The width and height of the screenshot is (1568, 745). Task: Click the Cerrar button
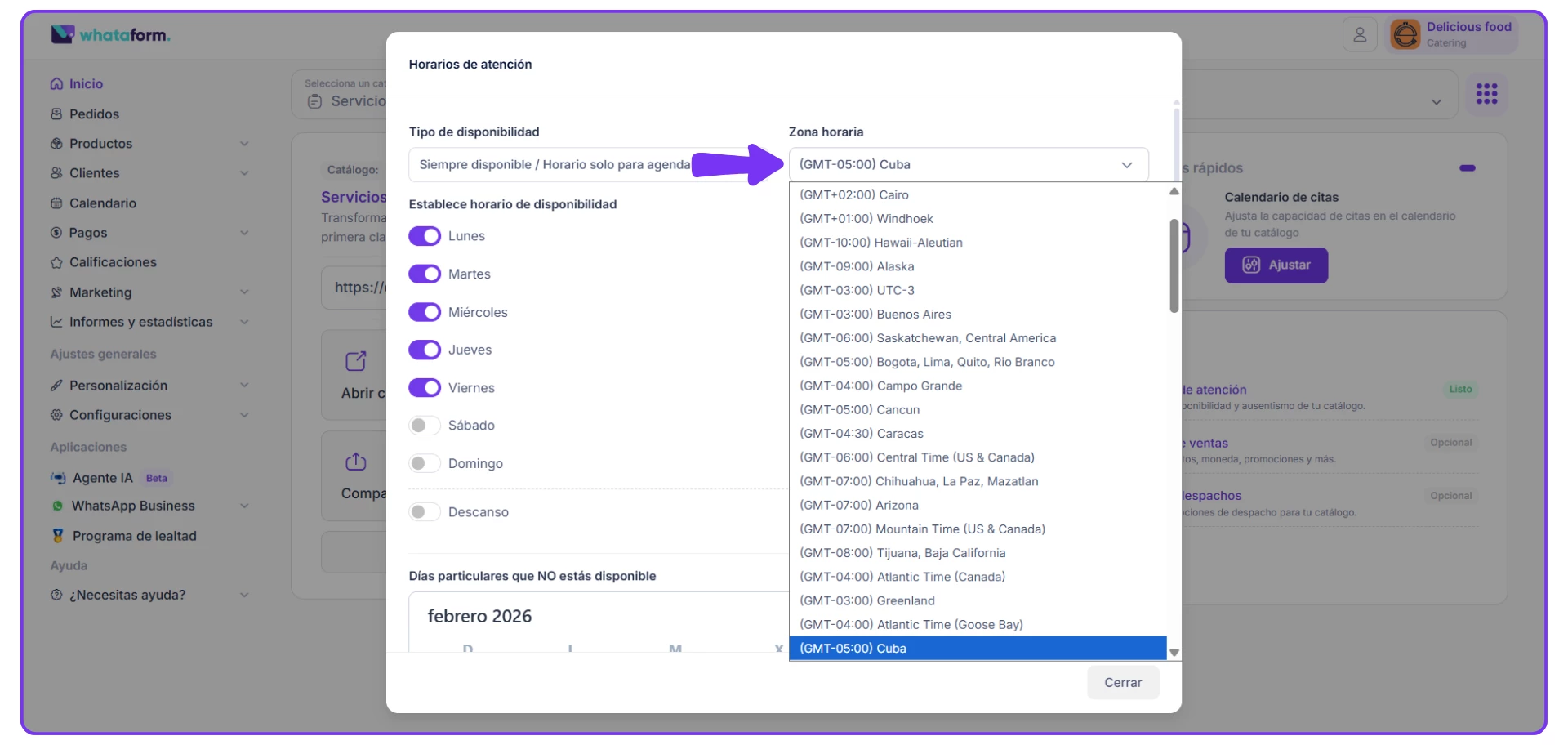(x=1122, y=683)
